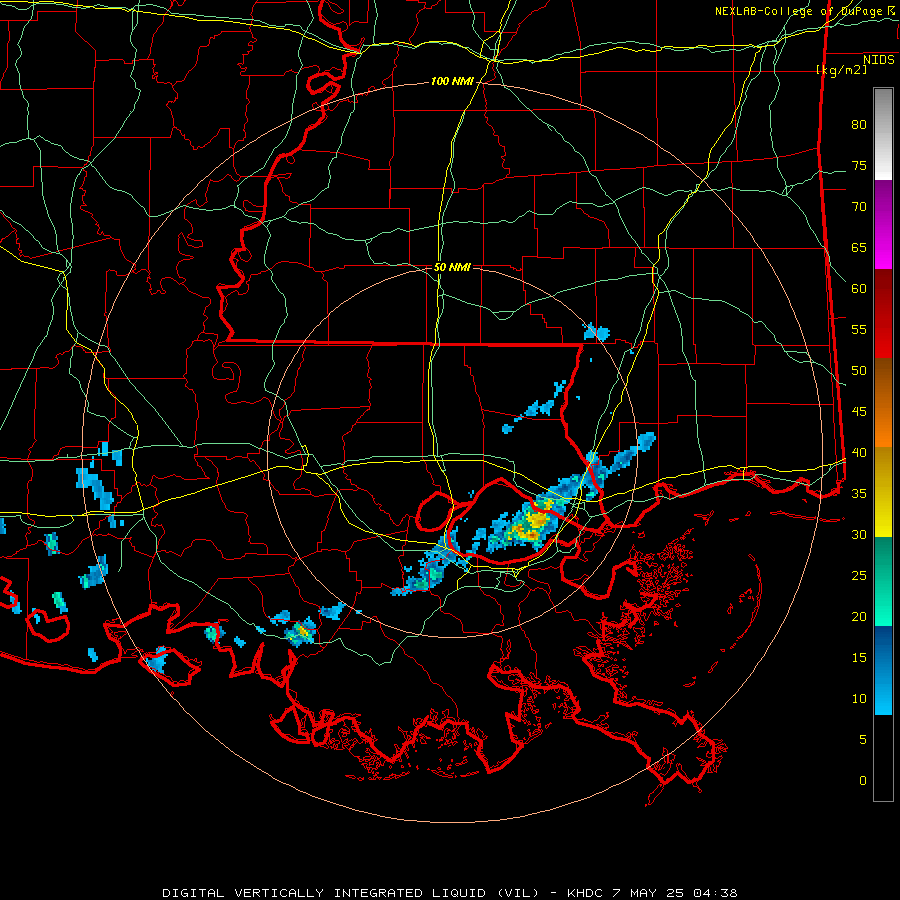
Task: Click the Digital Vertically Integrated Liquid title caption
Action: [449, 893]
